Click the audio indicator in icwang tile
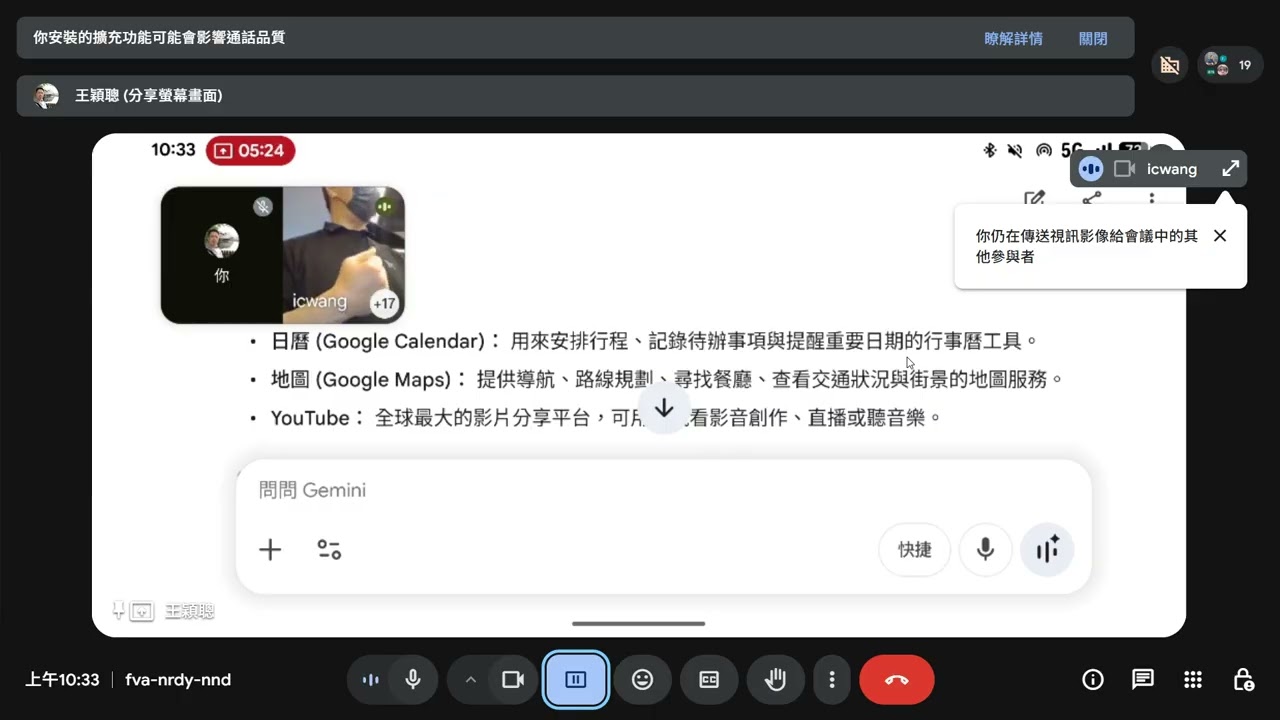Screen dimensions: 1280x720 (x=1090, y=169)
